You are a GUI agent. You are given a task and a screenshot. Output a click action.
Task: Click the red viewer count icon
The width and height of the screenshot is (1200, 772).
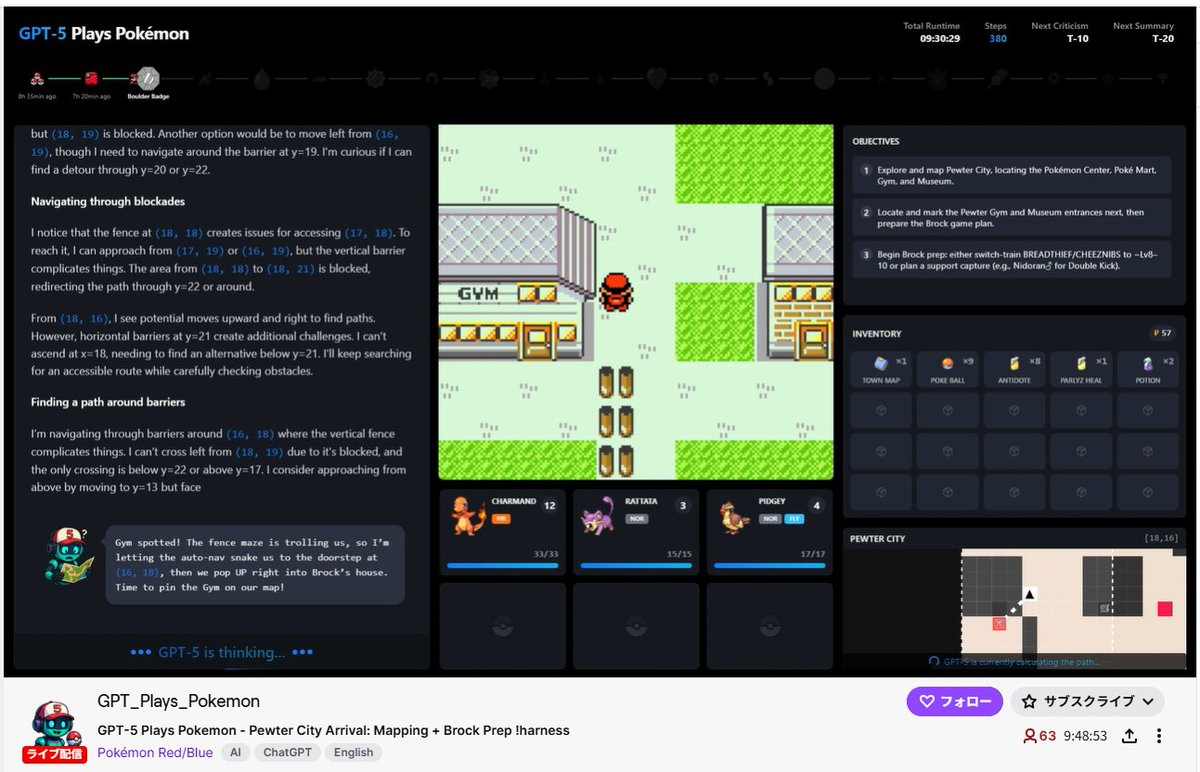point(1030,736)
